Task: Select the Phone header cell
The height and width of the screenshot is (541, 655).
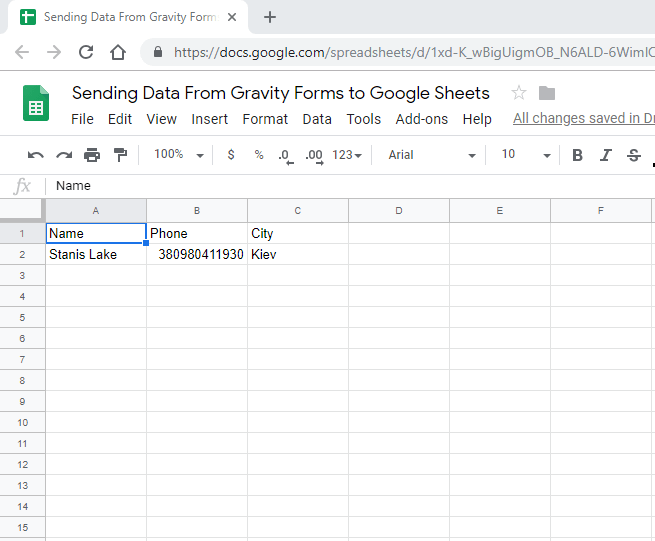Action: [197, 234]
